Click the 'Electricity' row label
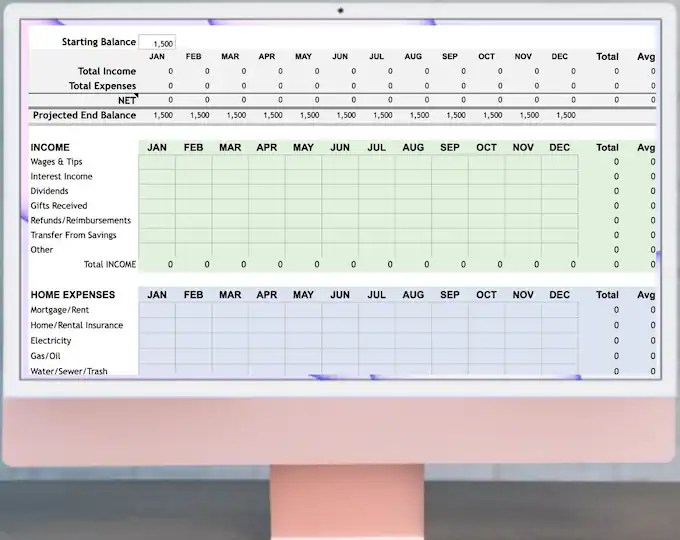 pos(51,341)
